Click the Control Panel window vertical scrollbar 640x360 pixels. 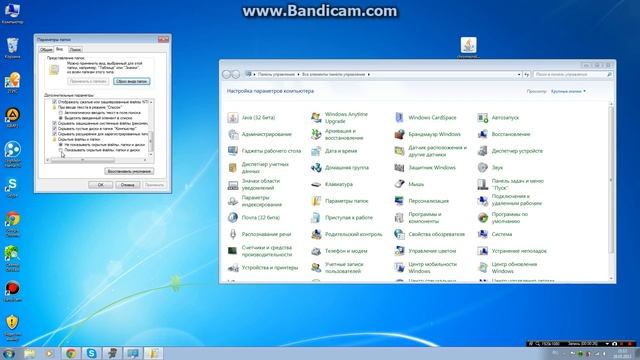coord(611,191)
